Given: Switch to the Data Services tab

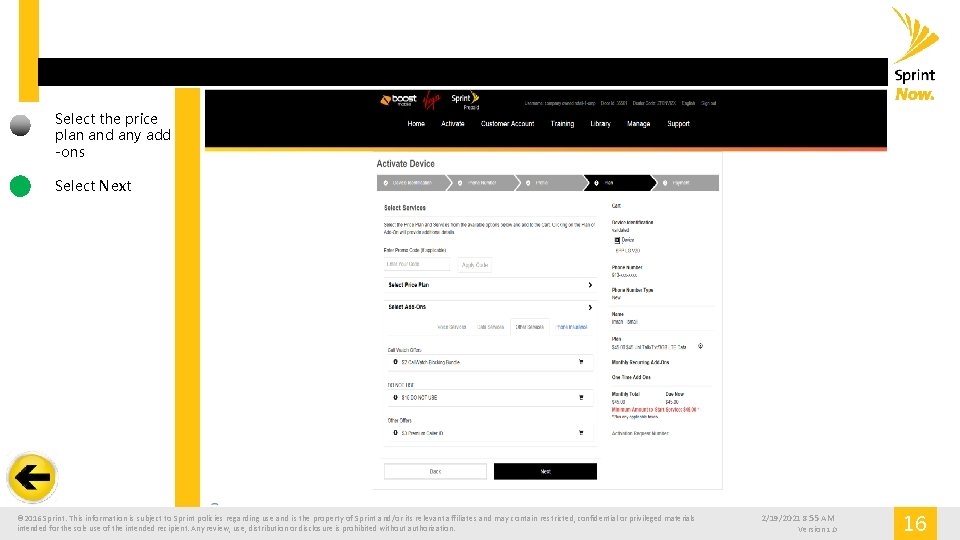Looking at the screenshot, I should point(490,327).
